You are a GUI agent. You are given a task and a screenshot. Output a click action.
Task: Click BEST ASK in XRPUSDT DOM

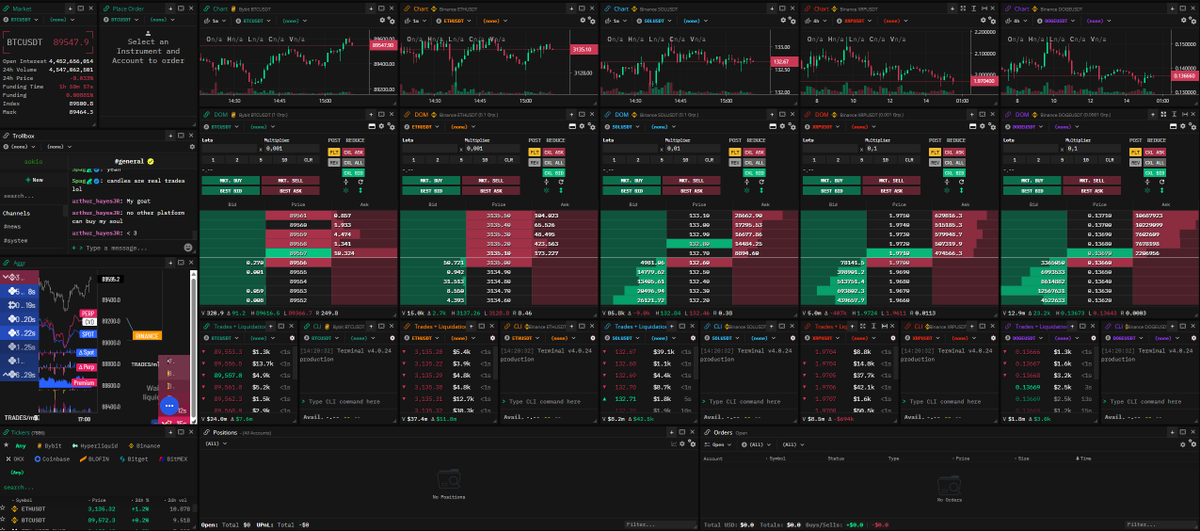(891, 191)
